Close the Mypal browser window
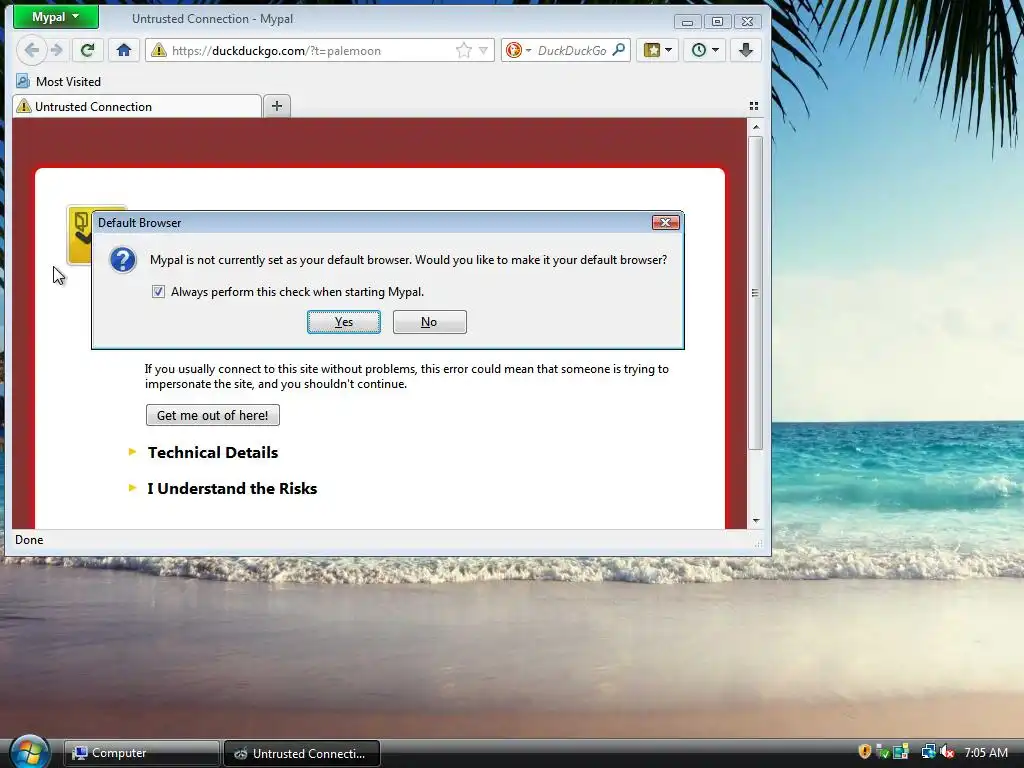This screenshot has height=768, width=1024. point(747,22)
